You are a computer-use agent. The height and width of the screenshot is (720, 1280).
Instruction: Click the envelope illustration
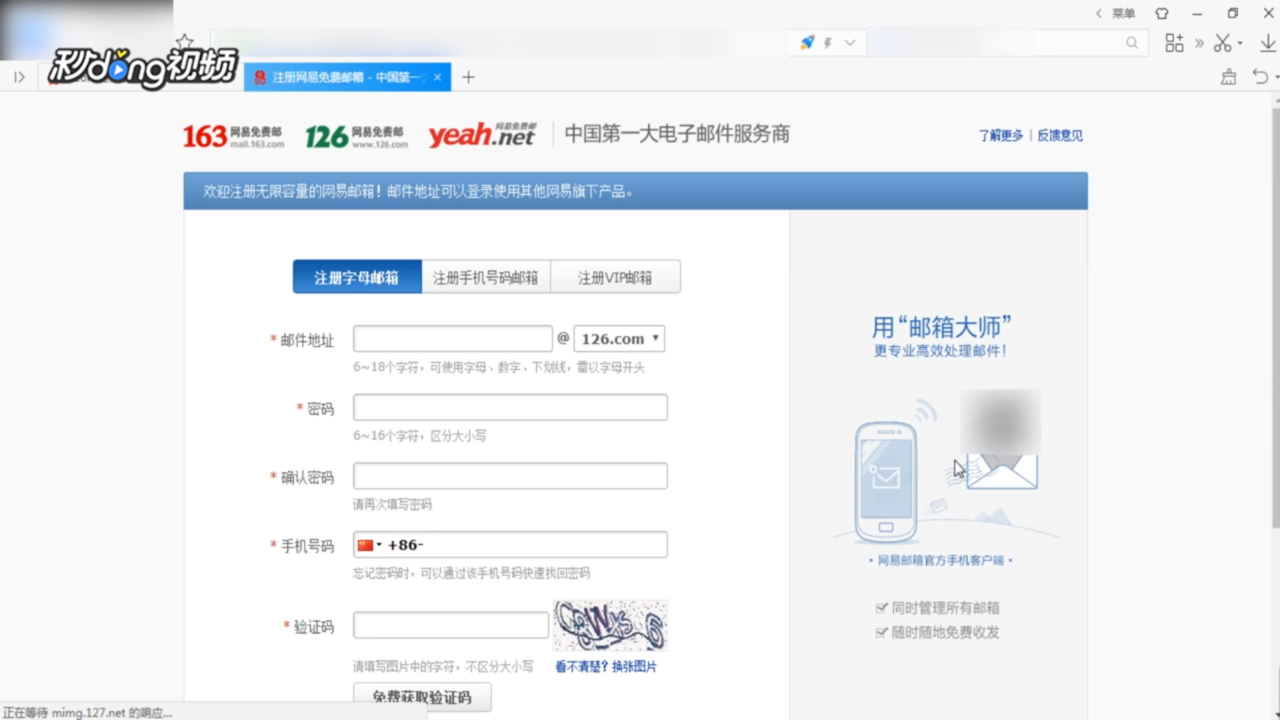click(1002, 469)
